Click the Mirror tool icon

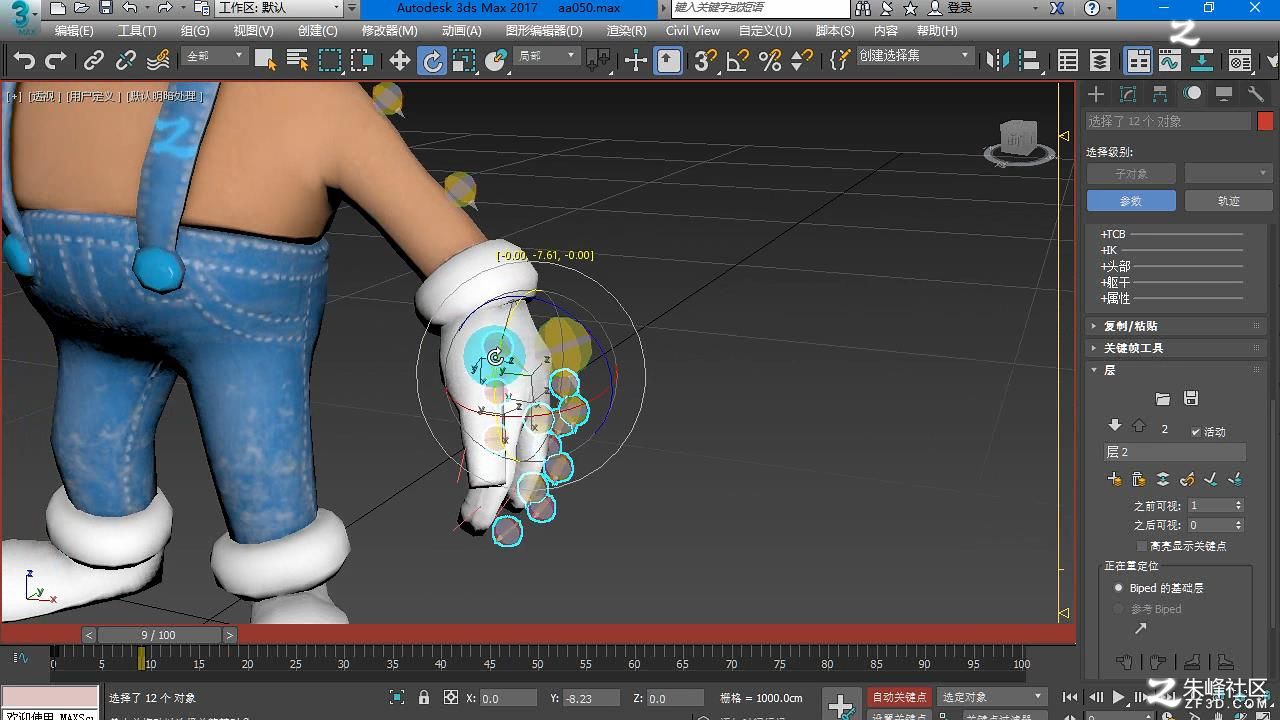[x=998, y=61]
